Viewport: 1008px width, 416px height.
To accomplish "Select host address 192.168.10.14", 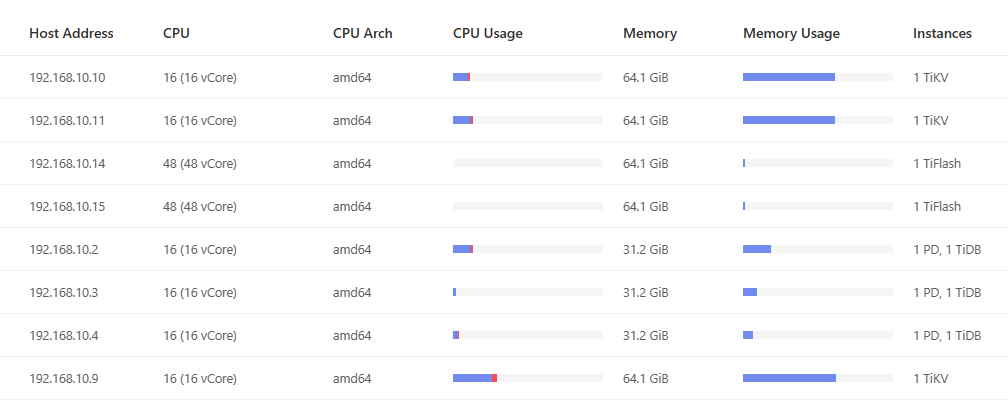I will pos(67,163).
